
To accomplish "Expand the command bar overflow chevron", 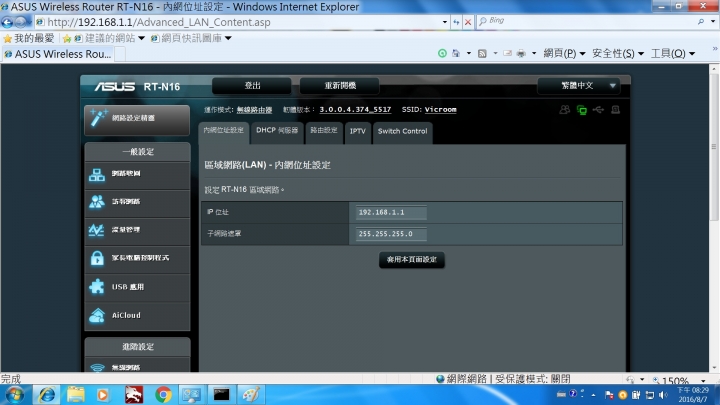I will [x=714, y=48].
